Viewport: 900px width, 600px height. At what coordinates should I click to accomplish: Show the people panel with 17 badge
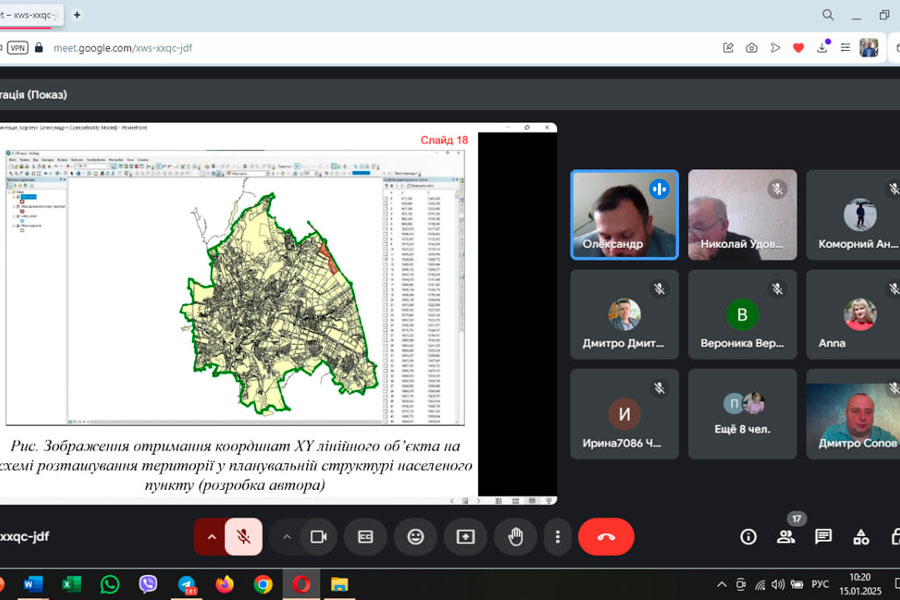tap(786, 537)
